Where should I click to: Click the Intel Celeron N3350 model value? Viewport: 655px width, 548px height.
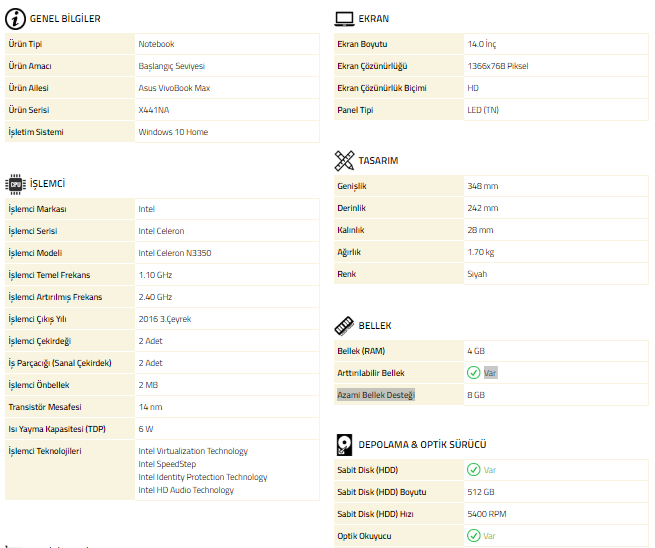[x=175, y=253]
